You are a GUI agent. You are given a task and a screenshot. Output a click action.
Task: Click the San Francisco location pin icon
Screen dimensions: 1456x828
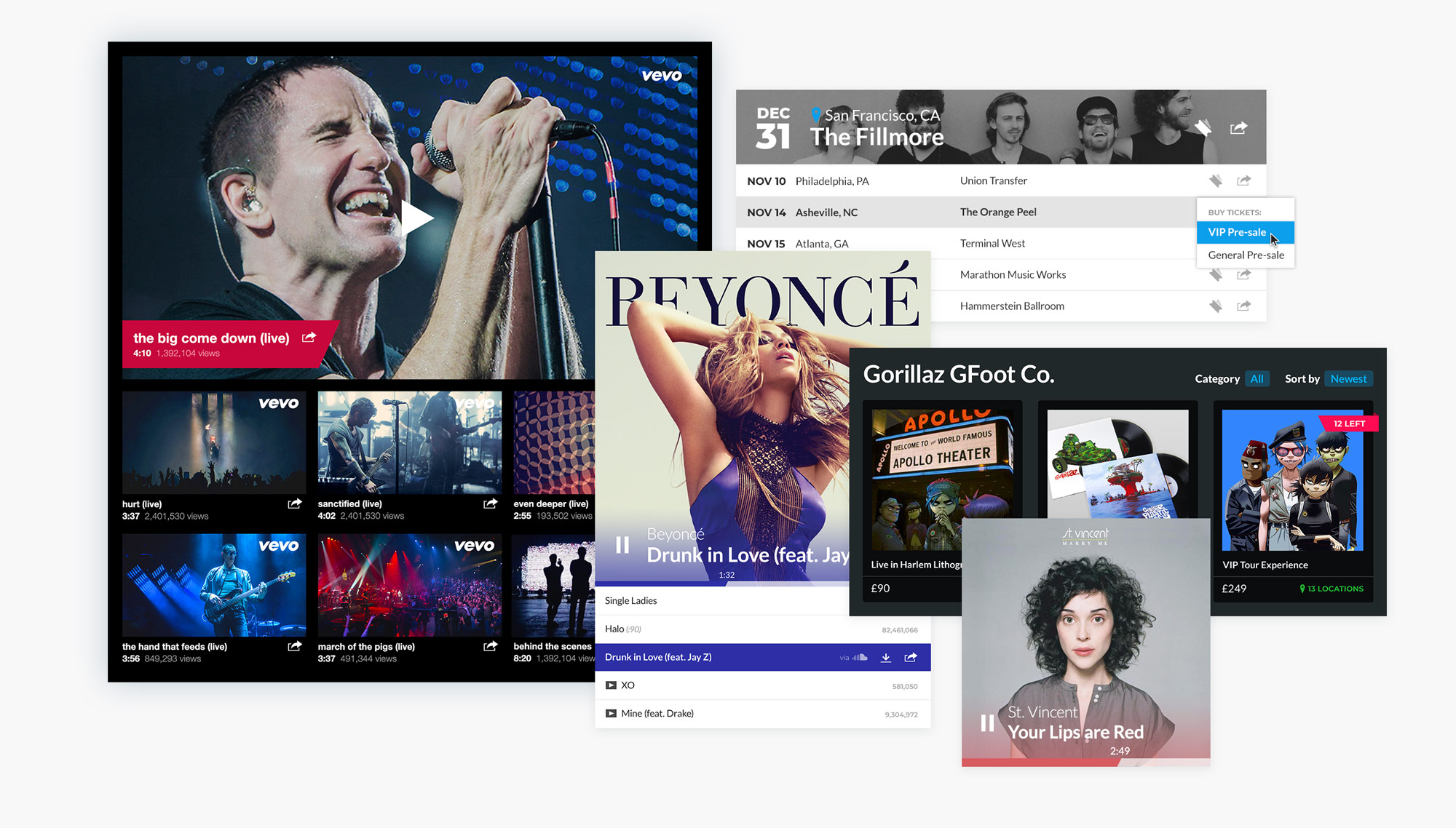pyautogui.click(x=816, y=115)
